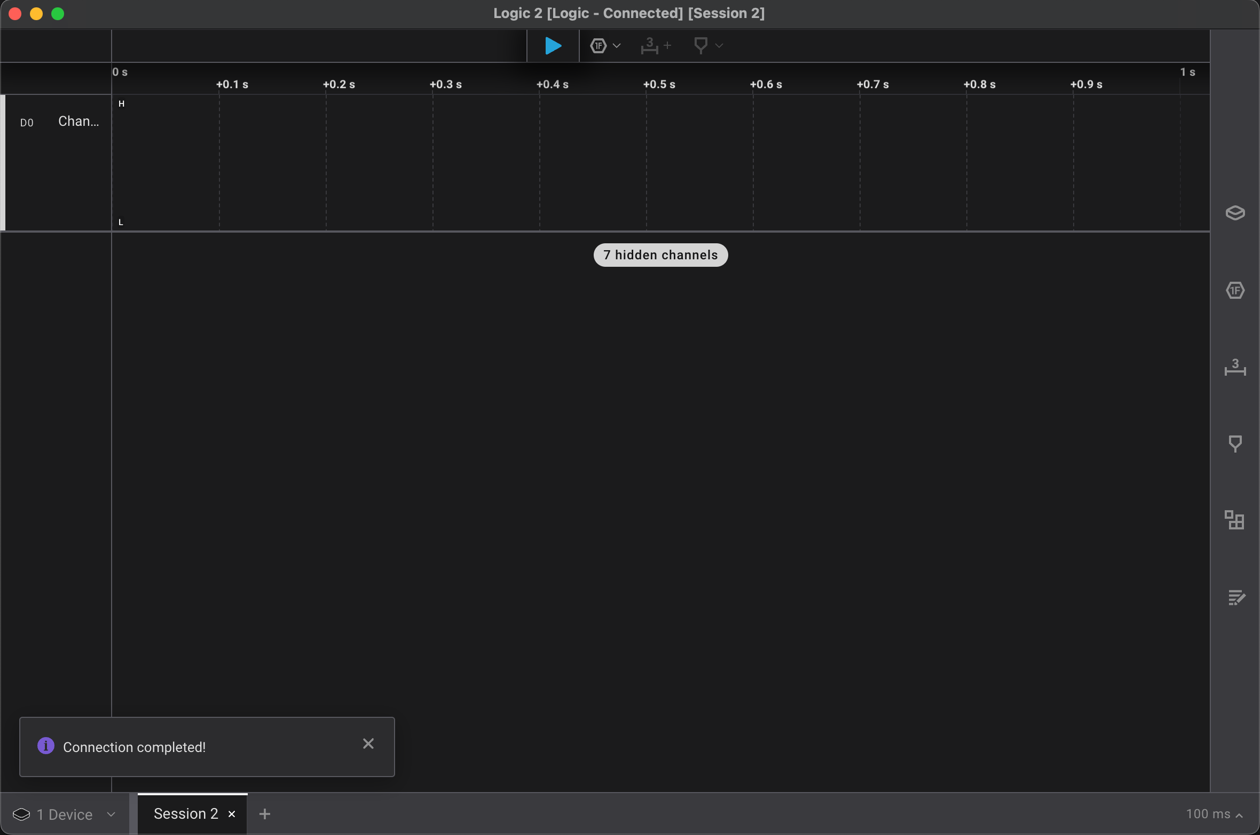
Task: Open the Device Settings panel in right sidebar
Action: [x=1235, y=213]
